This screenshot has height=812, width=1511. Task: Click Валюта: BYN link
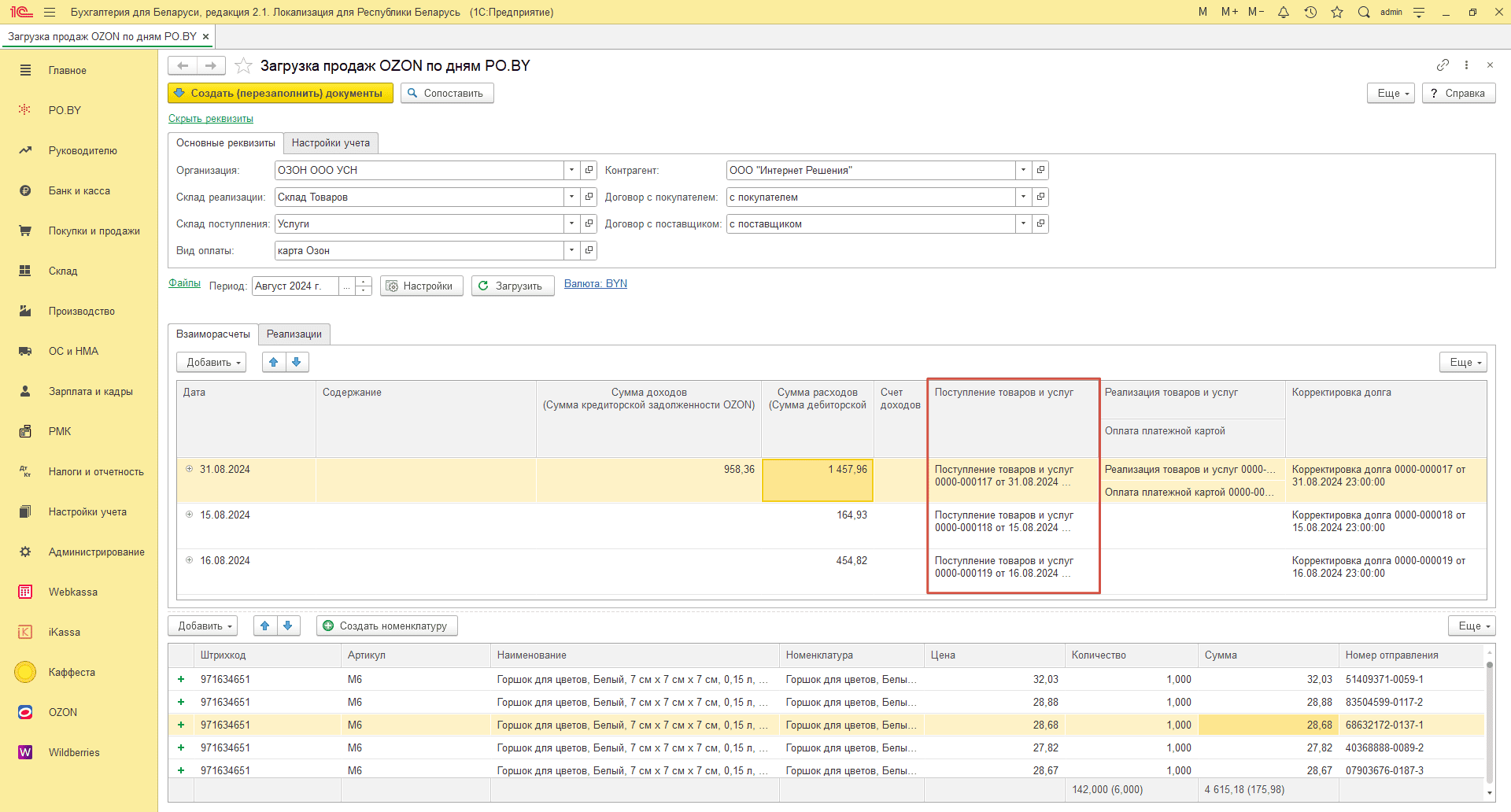pyautogui.click(x=596, y=284)
